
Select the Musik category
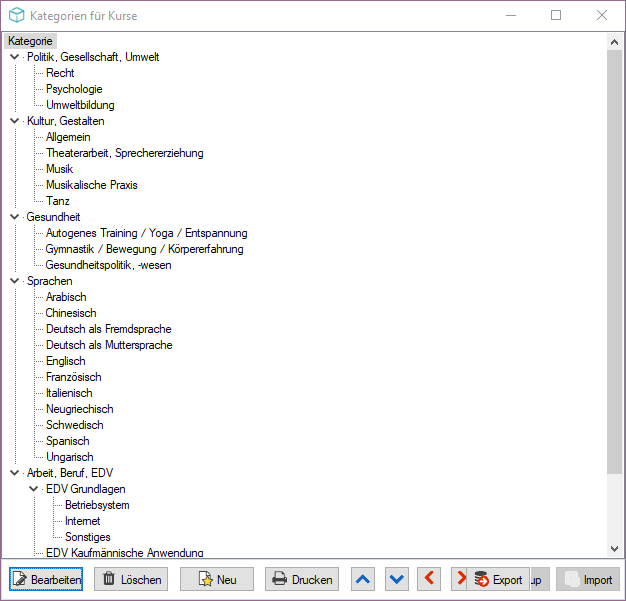[x=59, y=169]
